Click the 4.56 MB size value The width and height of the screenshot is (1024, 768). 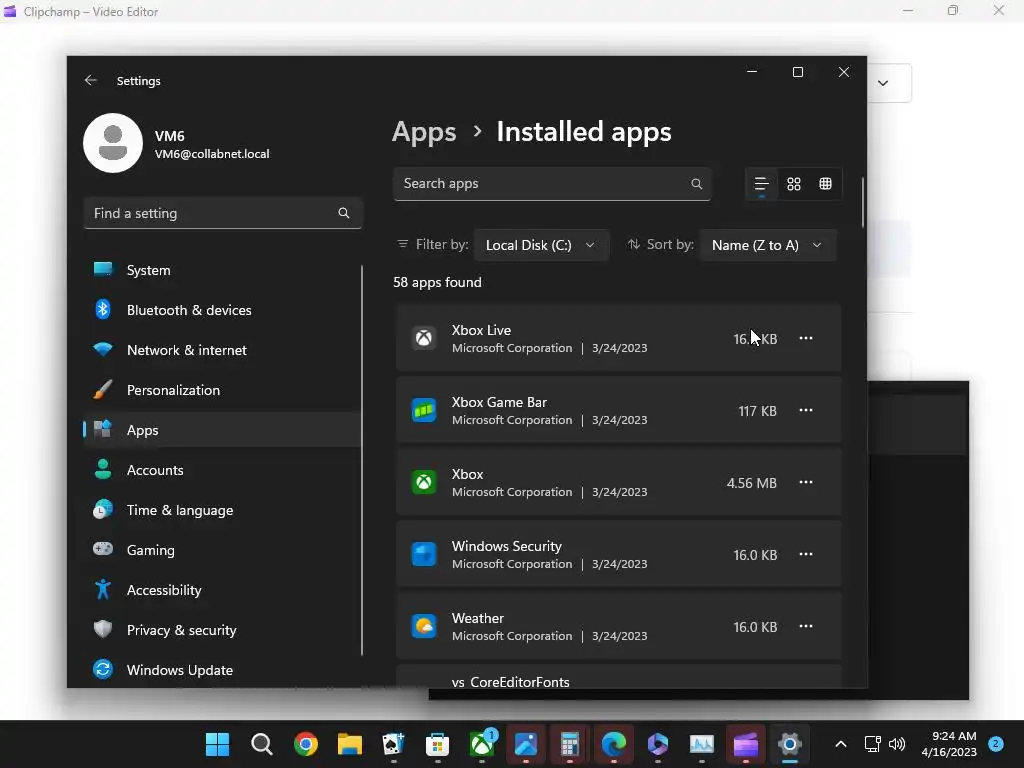[752, 483]
